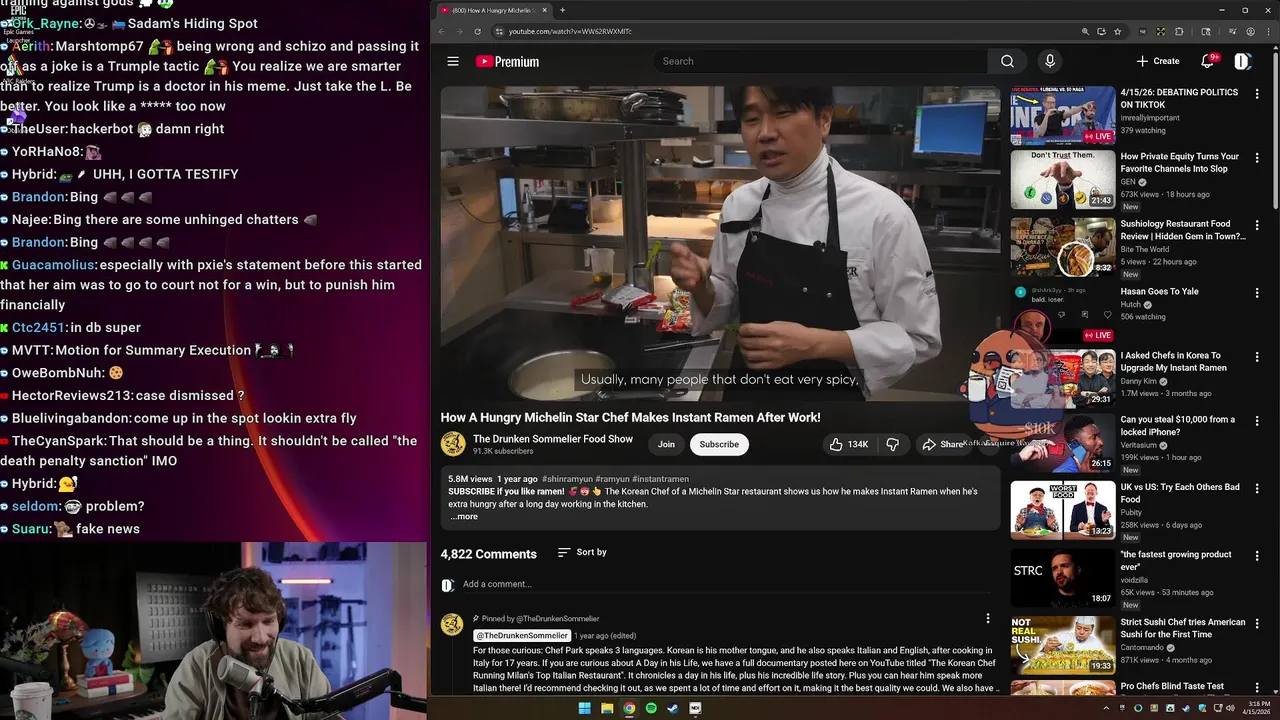Open Steam from the taskbar

tap(673, 708)
